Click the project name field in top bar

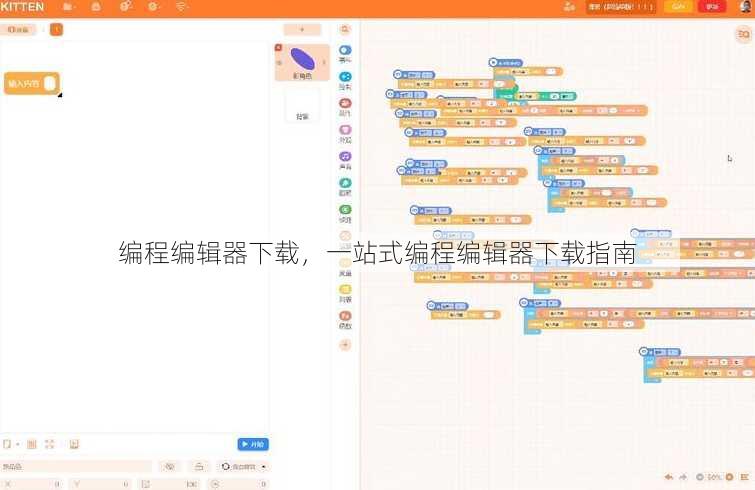[x=621, y=7]
